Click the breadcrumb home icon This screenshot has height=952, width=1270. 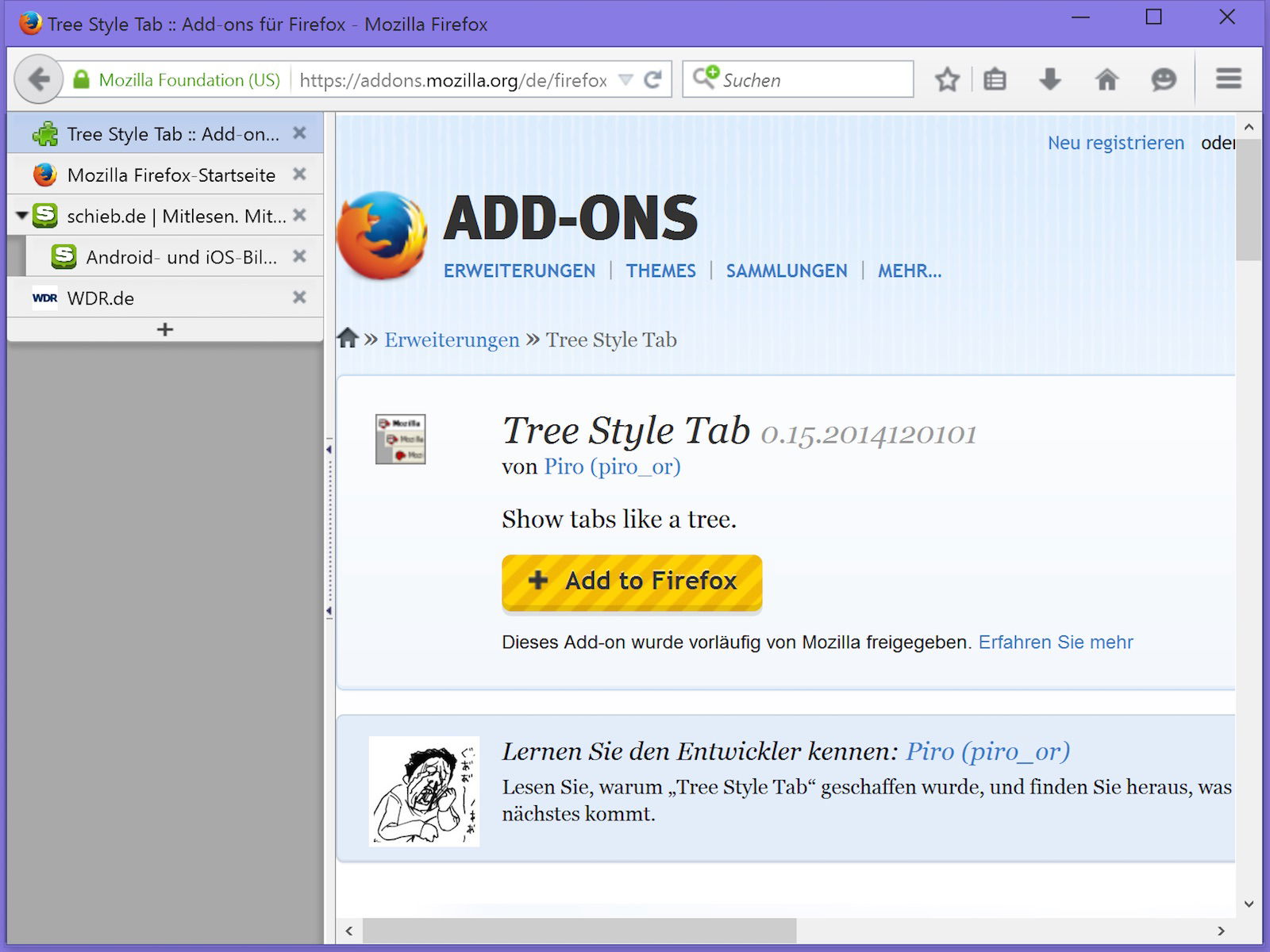pyautogui.click(x=348, y=338)
